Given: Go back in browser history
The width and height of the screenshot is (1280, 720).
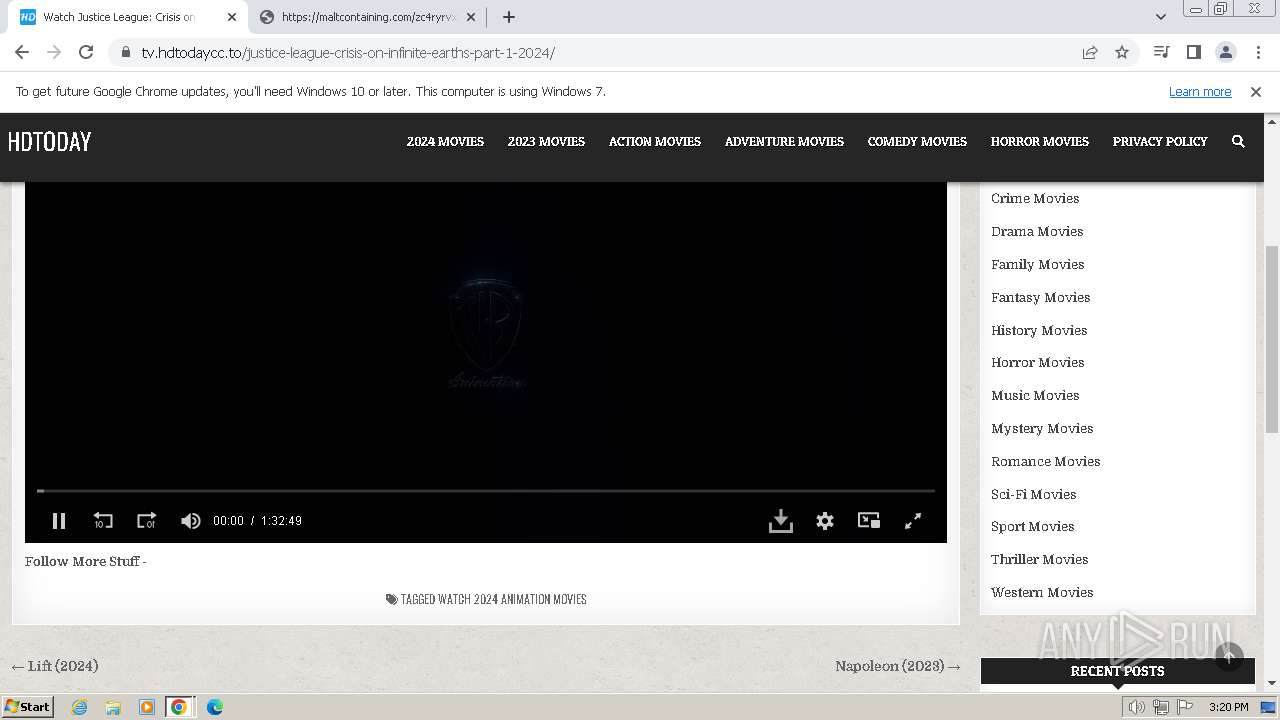Looking at the screenshot, I should [22, 52].
